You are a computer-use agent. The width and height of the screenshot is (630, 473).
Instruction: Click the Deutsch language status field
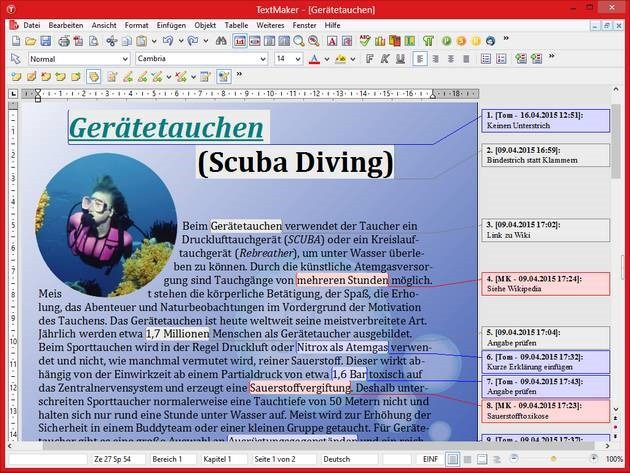pos(337,457)
